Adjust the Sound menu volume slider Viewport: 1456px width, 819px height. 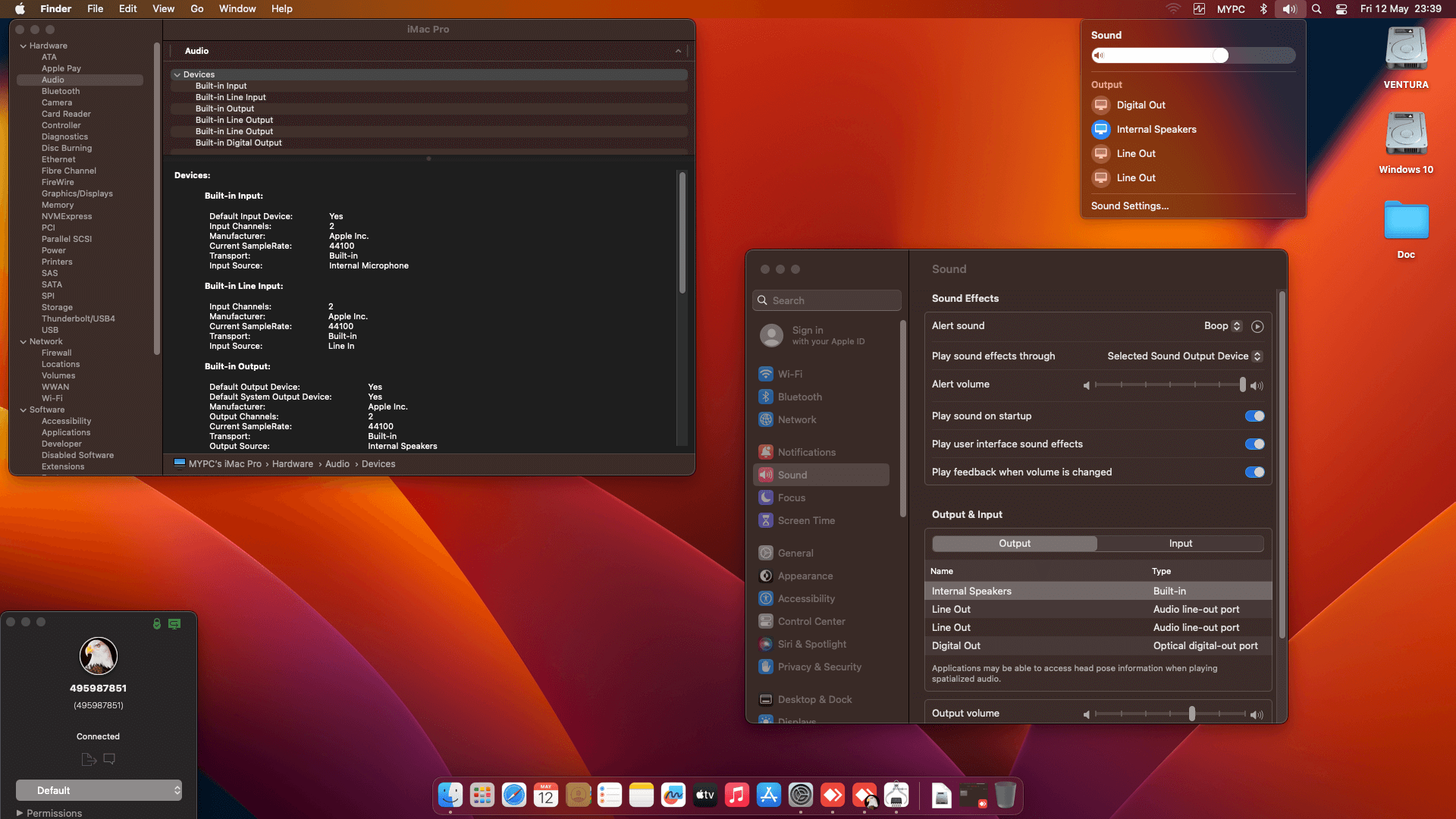click(1193, 55)
